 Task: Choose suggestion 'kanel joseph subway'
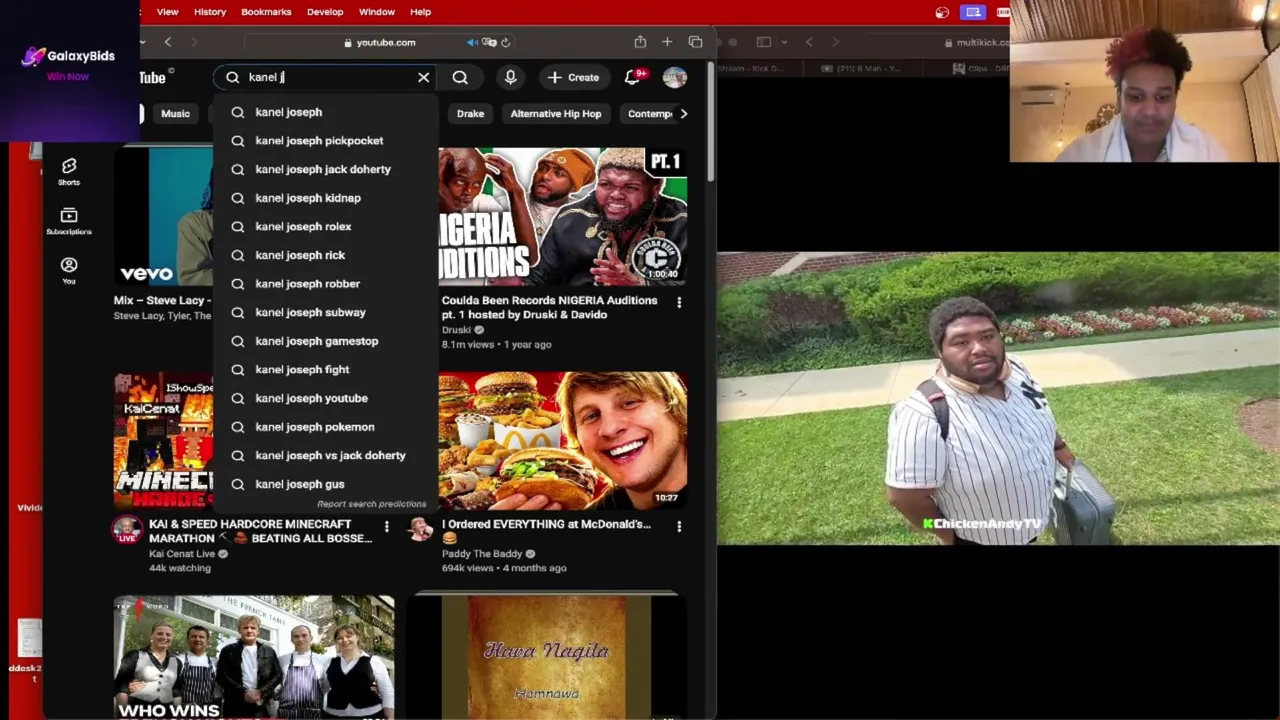click(x=325, y=312)
